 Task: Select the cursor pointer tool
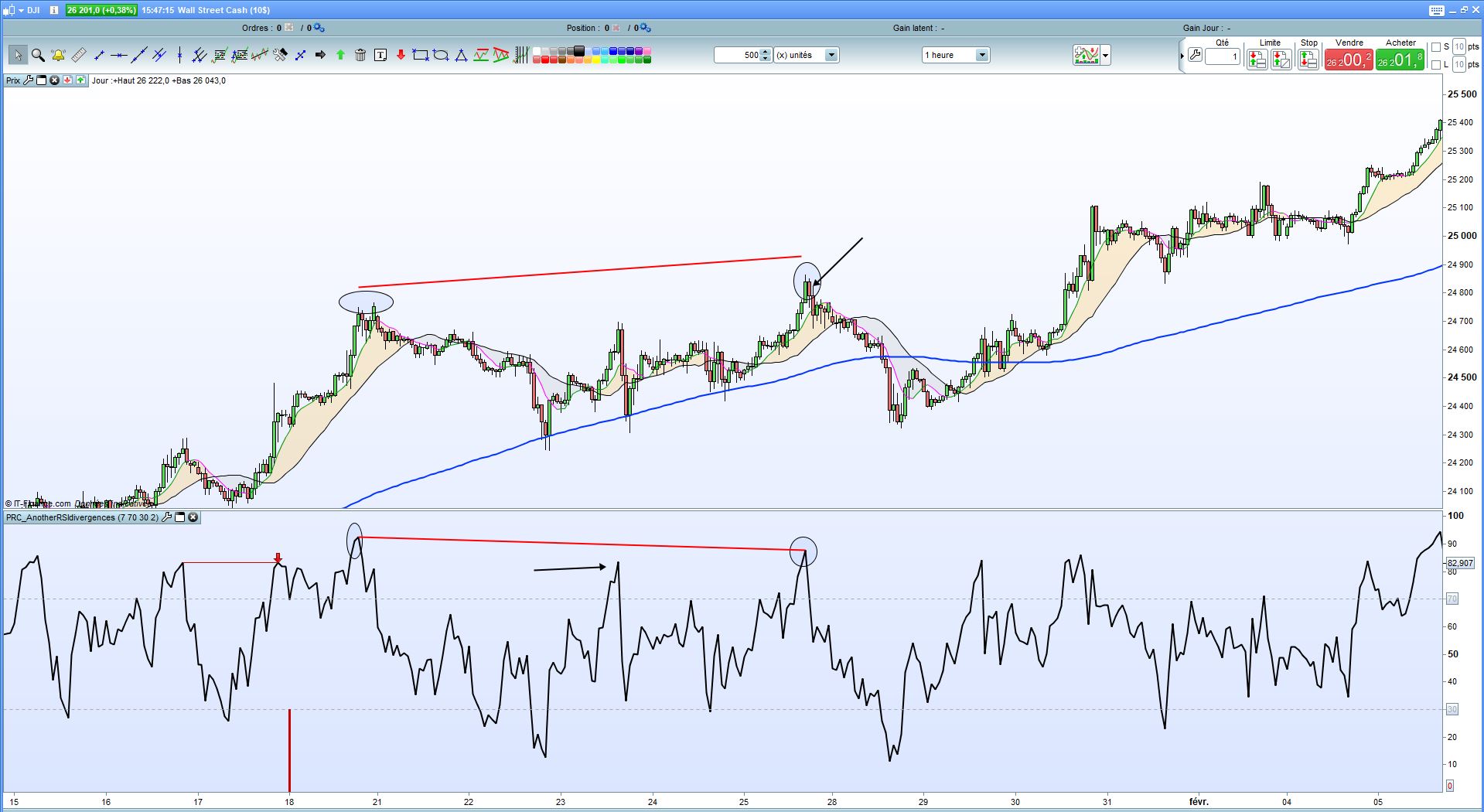click(18, 55)
